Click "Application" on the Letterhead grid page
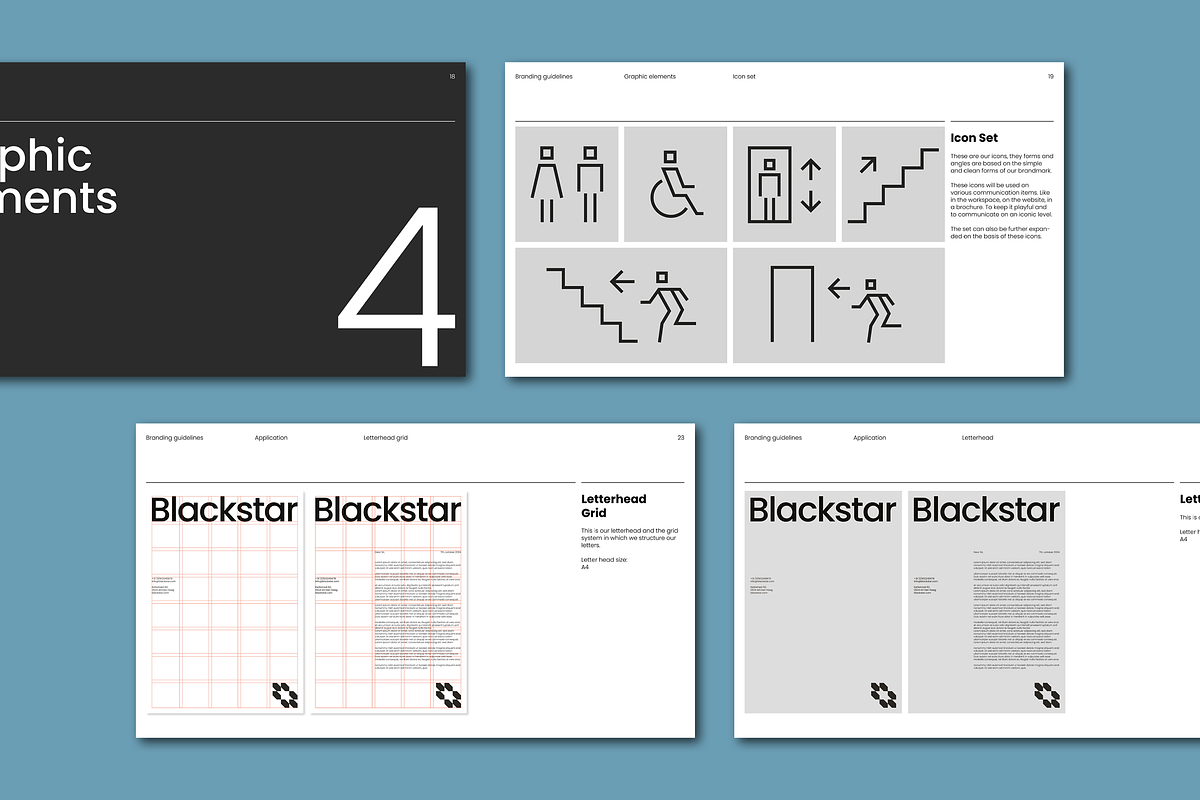The height and width of the screenshot is (800, 1200). point(271,438)
